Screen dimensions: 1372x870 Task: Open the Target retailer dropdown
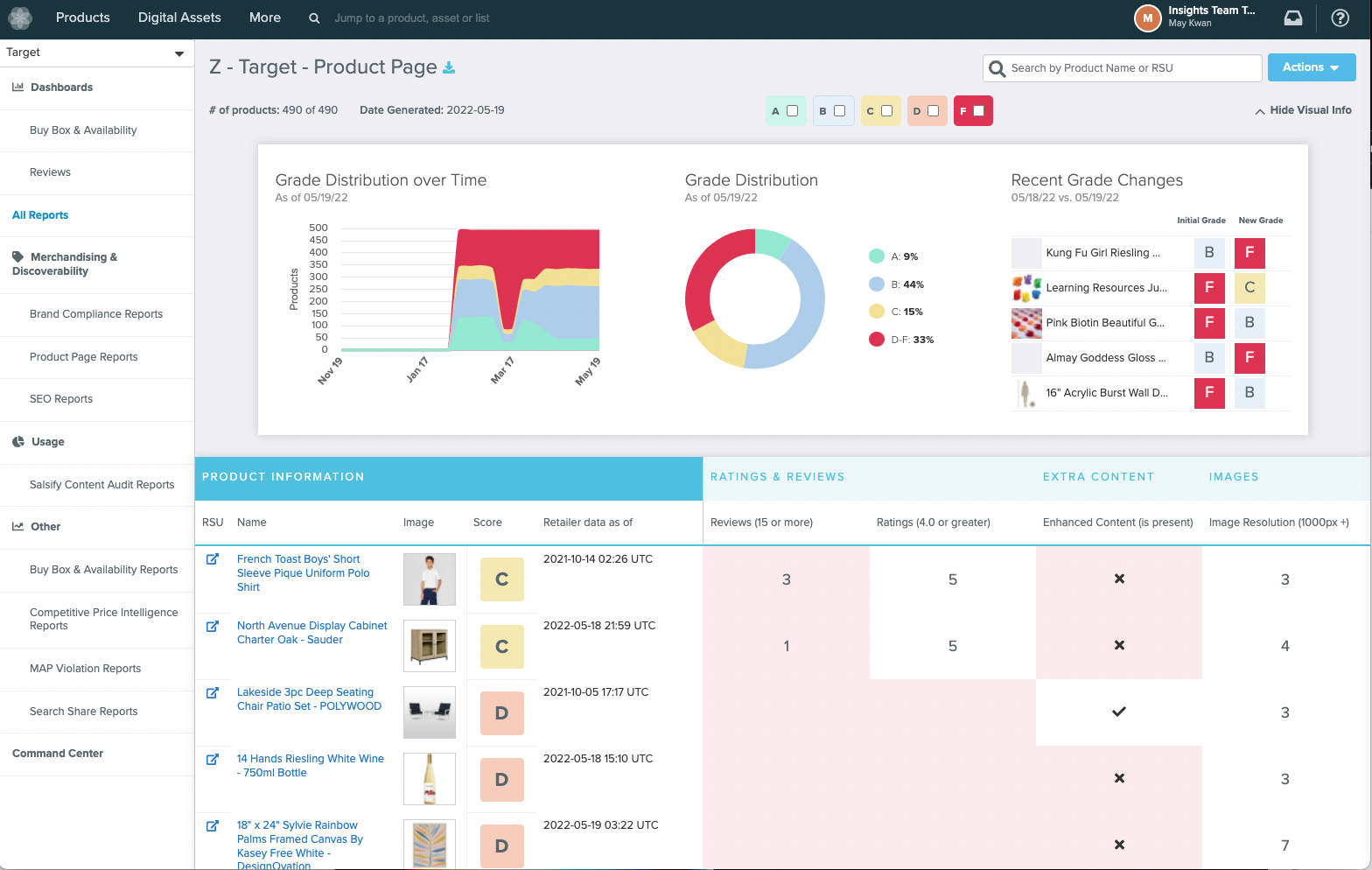96,53
